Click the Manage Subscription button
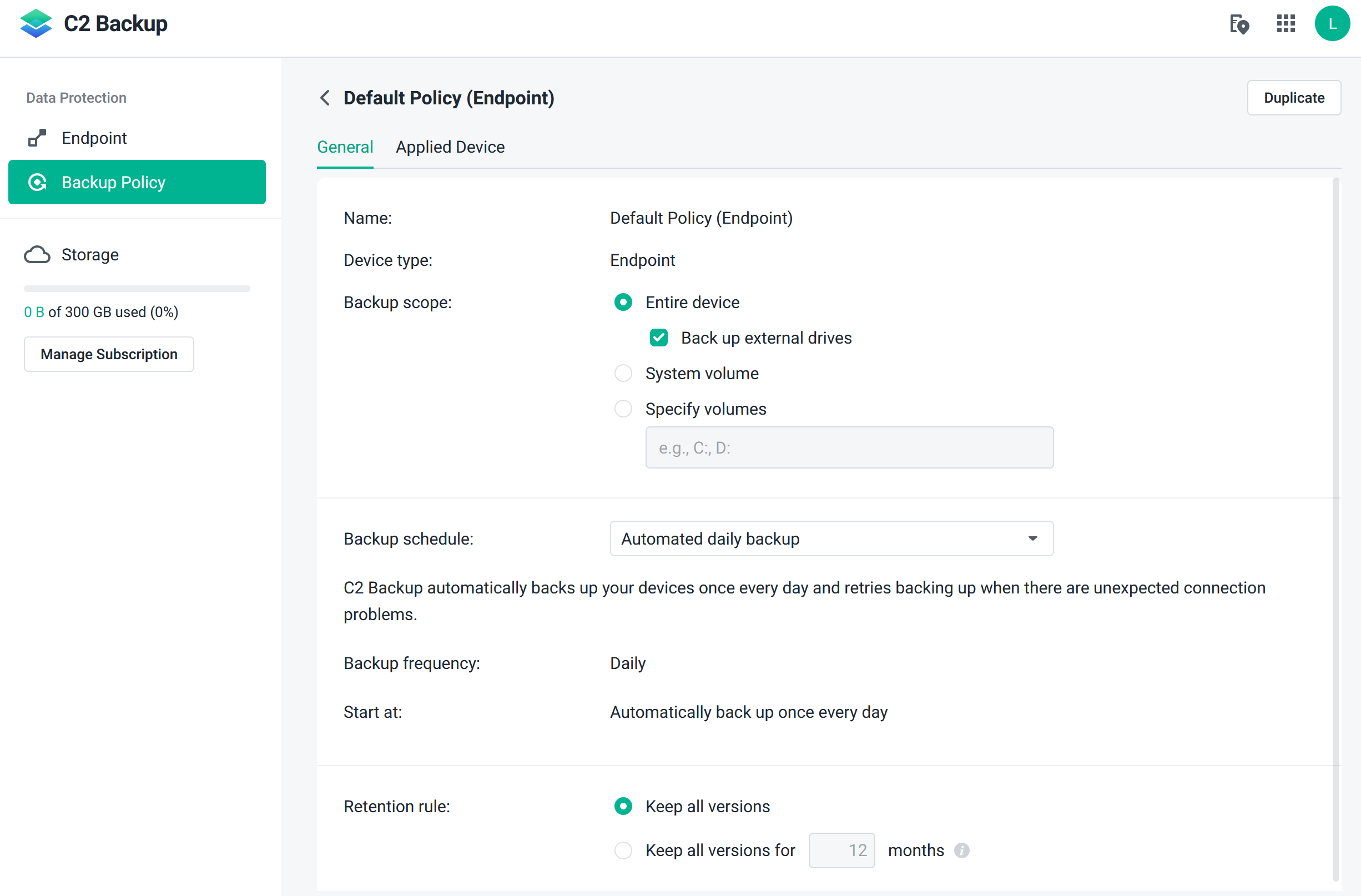 [x=109, y=355]
